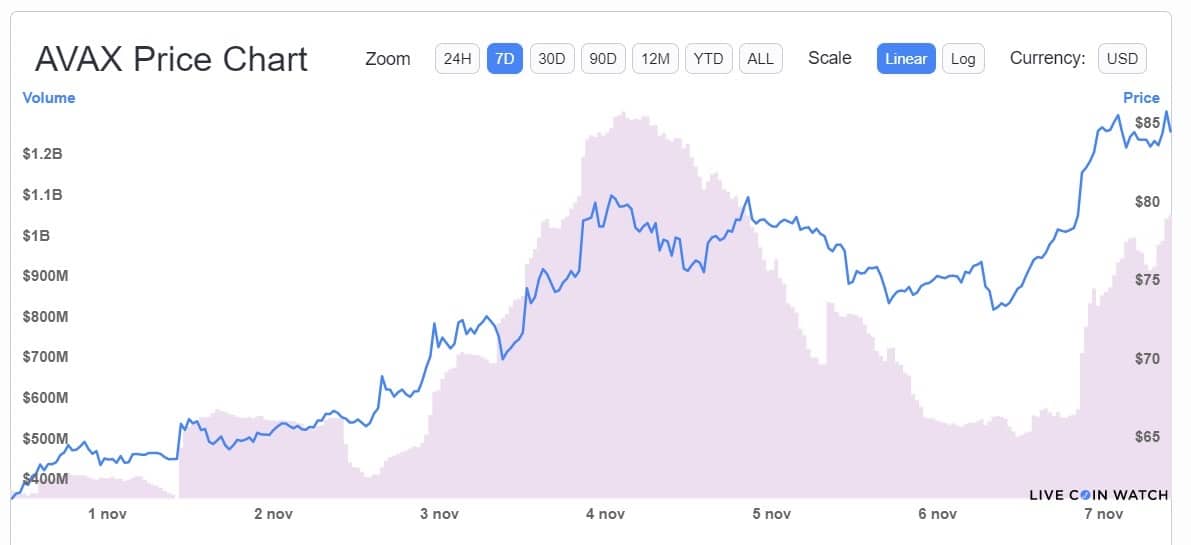This screenshot has height=545, width=1191.
Task: Click the 2 nov date marker
Action: (273, 514)
